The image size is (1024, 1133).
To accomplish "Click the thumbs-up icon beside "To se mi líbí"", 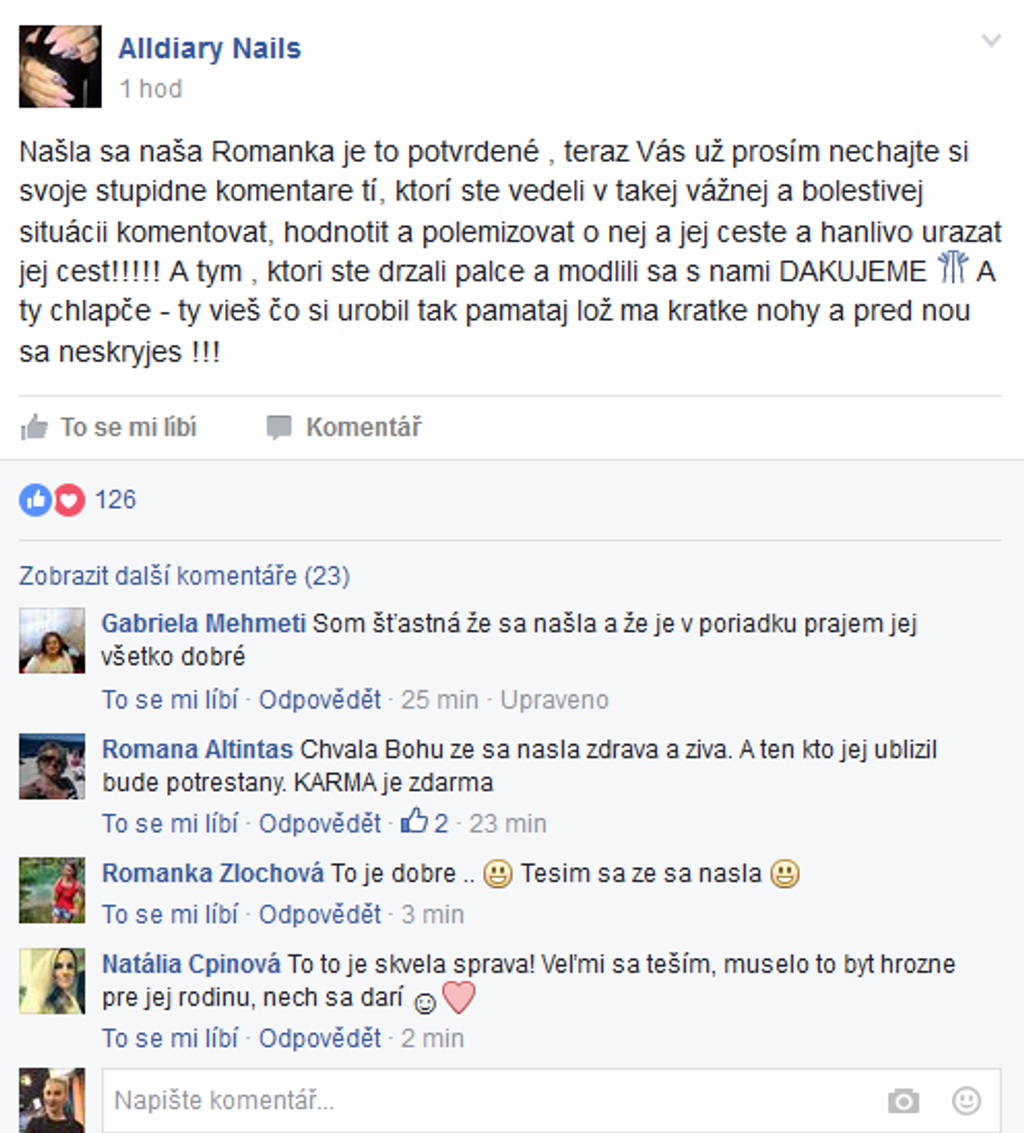I will [x=34, y=427].
